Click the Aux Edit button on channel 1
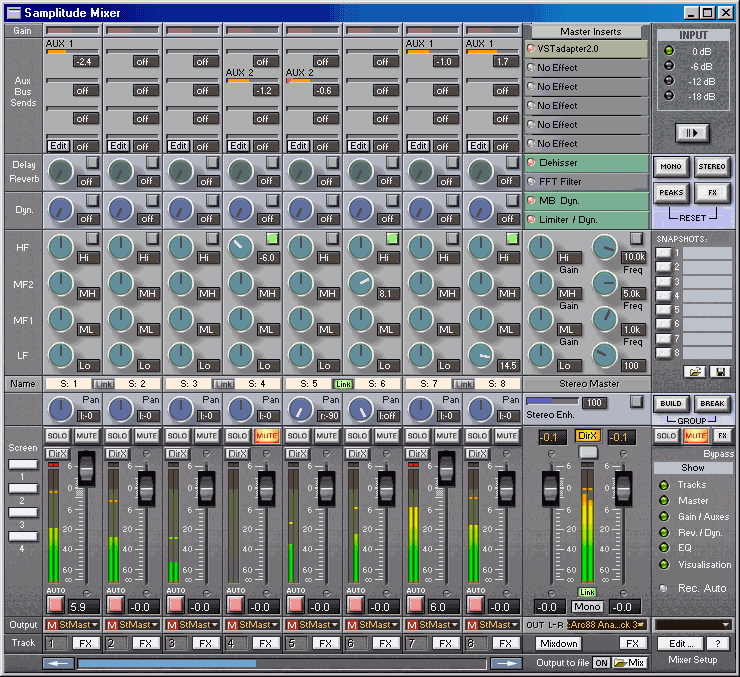This screenshot has width=740, height=677. tap(59, 146)
